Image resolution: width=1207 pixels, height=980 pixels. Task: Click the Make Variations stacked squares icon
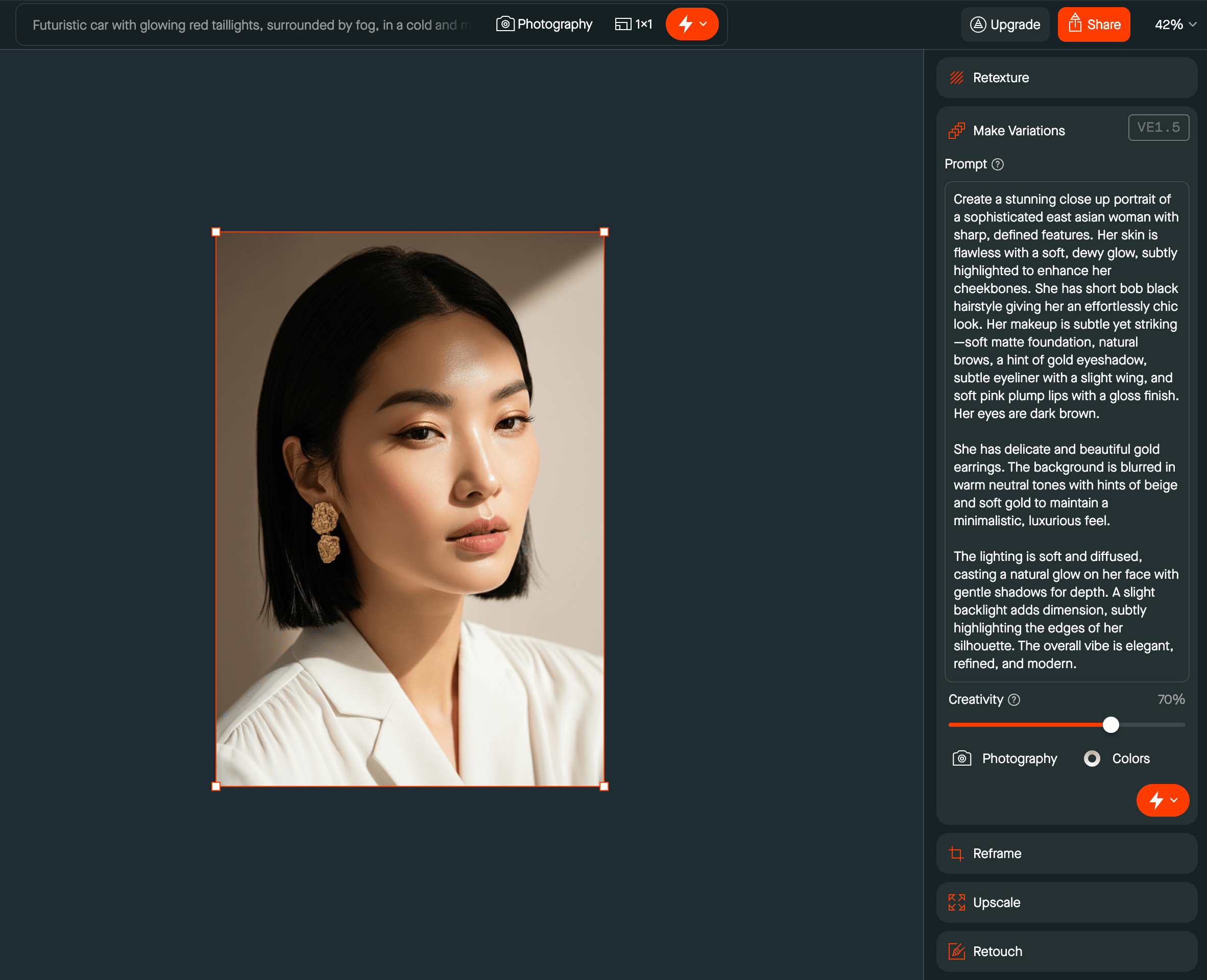[956, 131]
